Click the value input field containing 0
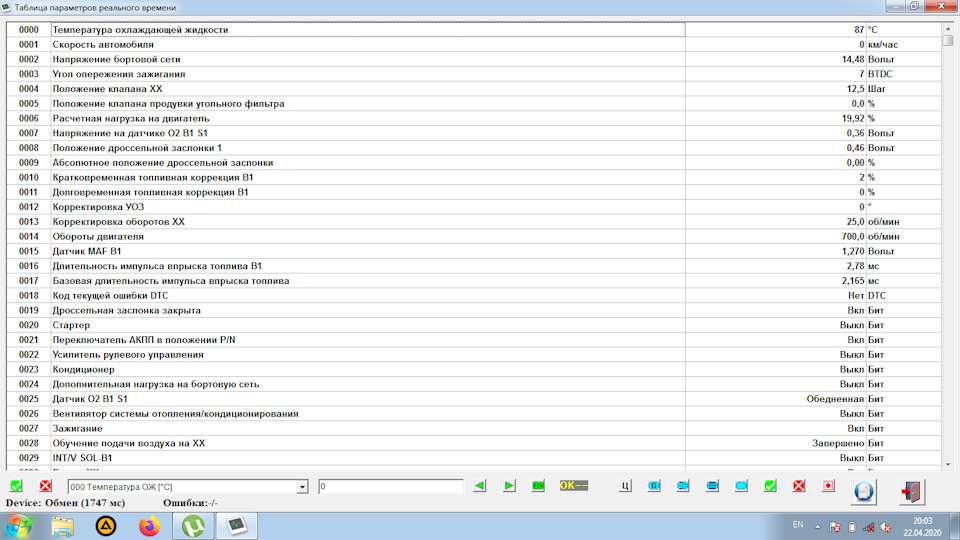960x540 pixels. coord(391,486)
